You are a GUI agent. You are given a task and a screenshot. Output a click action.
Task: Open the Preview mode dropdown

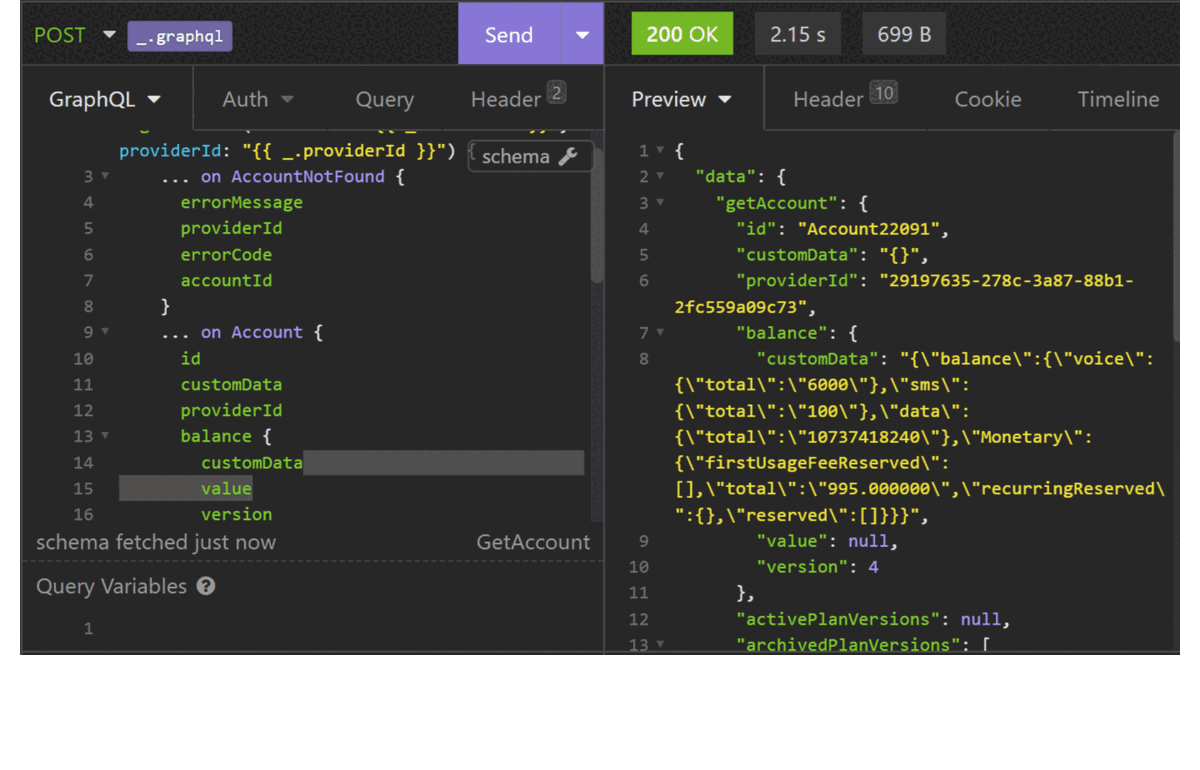682,99
